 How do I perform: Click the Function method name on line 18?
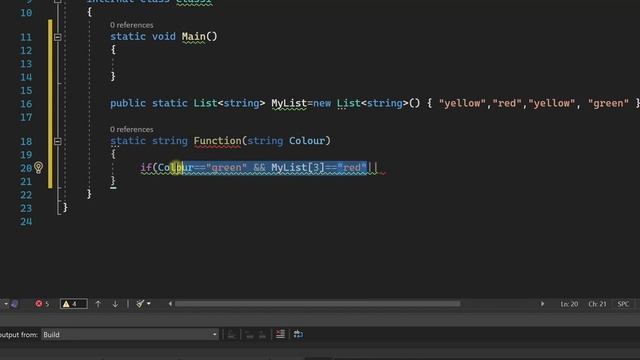pyautogui.click(x=217, y=141)
